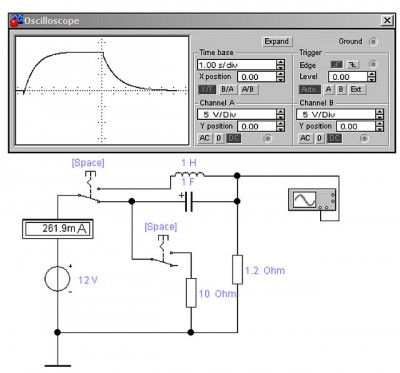The width and height of the screenshot is (400, 373).
Task: Select the 1.2 Ohm resistor symbol
Action: coord(237,269)
